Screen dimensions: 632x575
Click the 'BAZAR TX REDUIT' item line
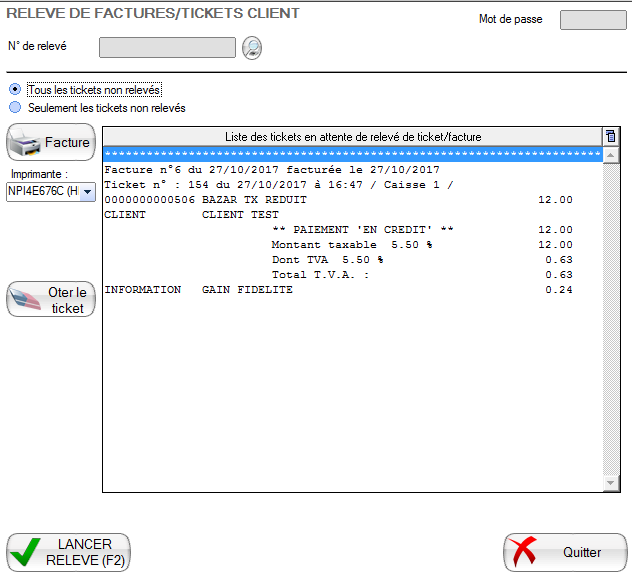coord(250,200)
